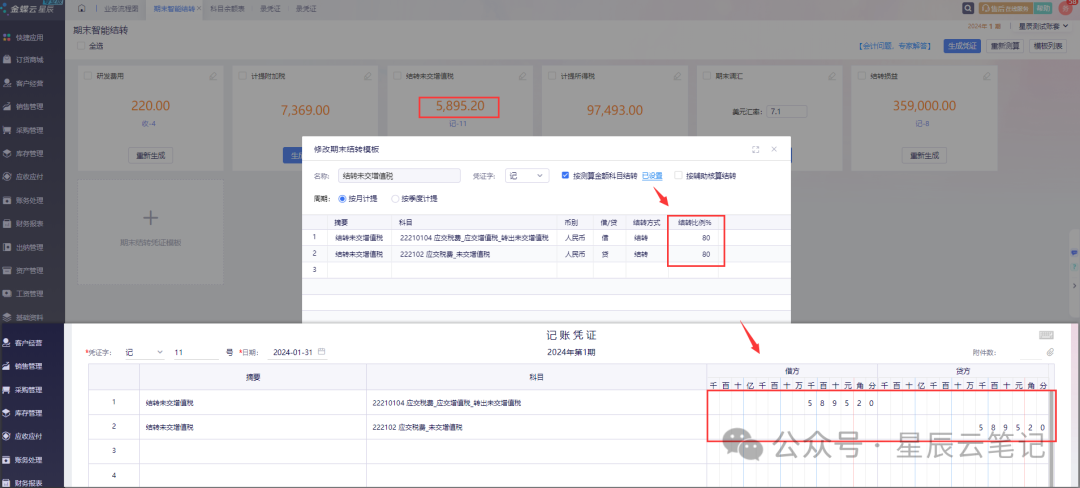
Task: Edit the 研发费用 card with pencil icon
Action: [213, 76]
